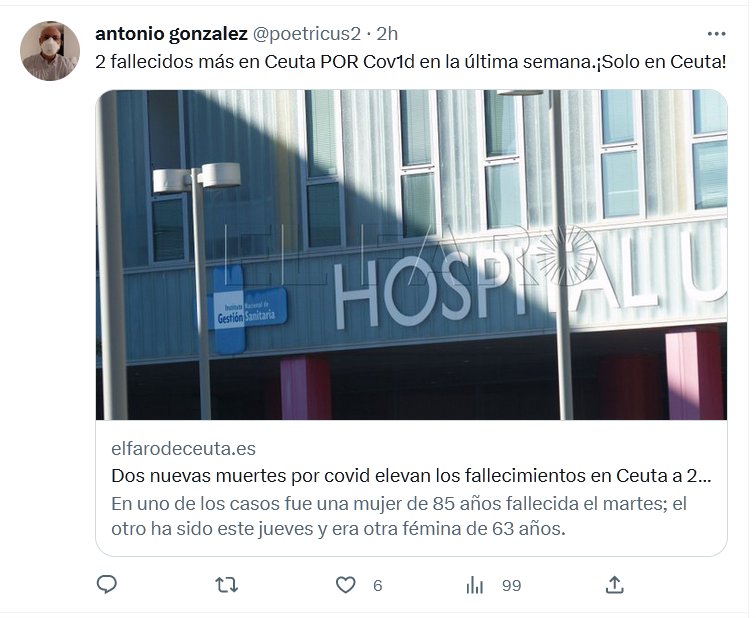Click the reply speech bubble icon
Screen dimensions: 756x618
107,585
